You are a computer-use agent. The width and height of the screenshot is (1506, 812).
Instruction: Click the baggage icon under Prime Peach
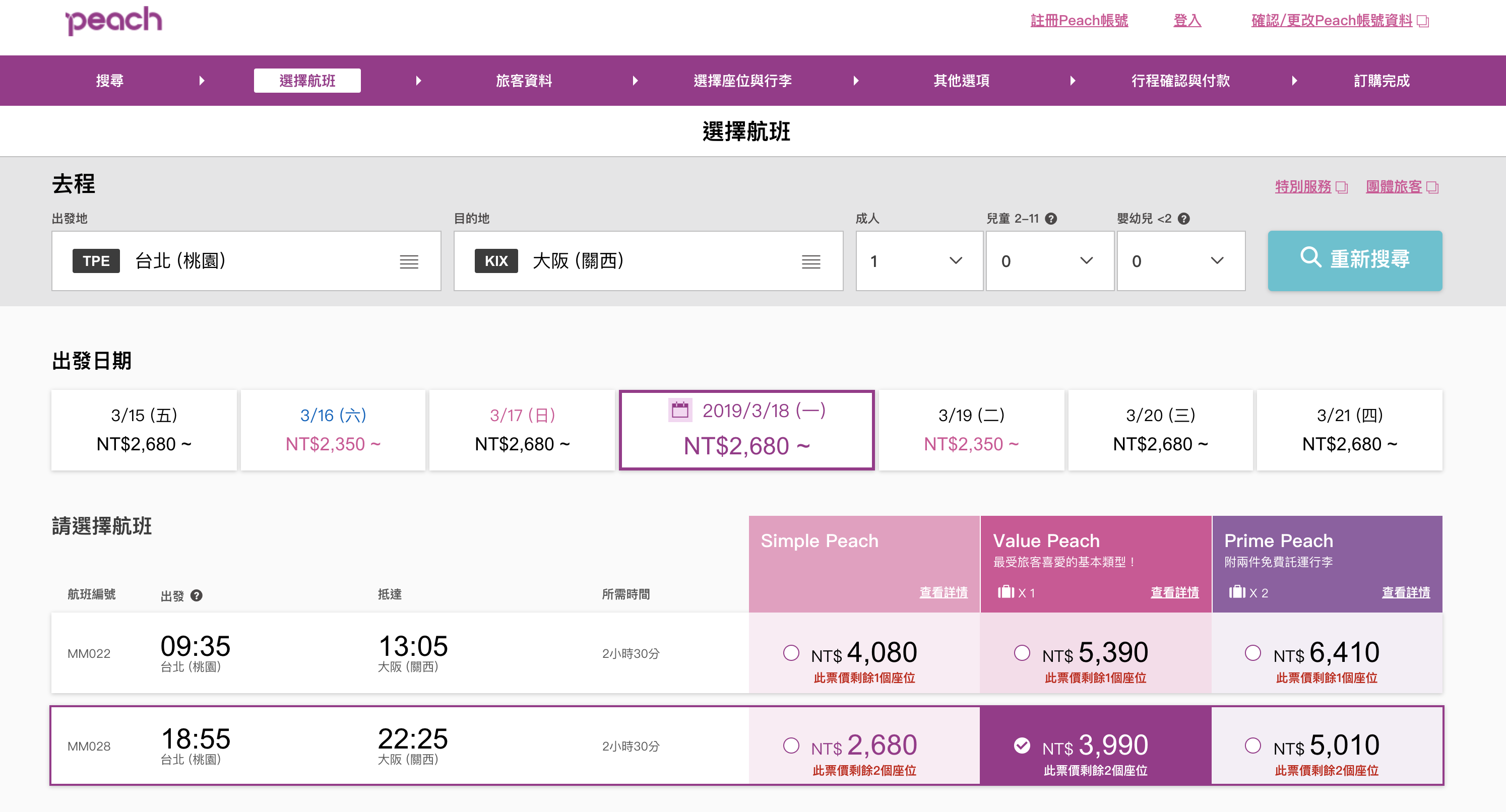pos(1237,592)
